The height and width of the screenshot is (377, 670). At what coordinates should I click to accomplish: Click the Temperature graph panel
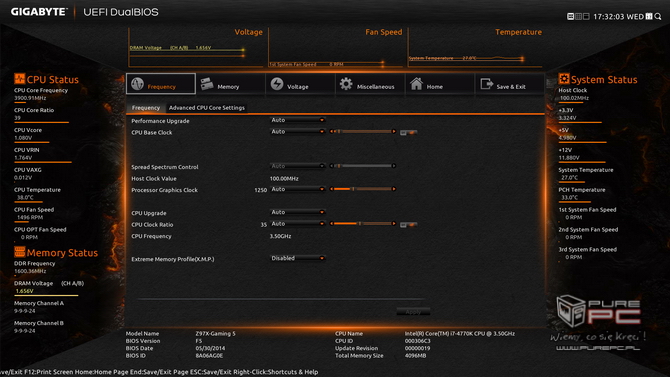pos(475,48)
